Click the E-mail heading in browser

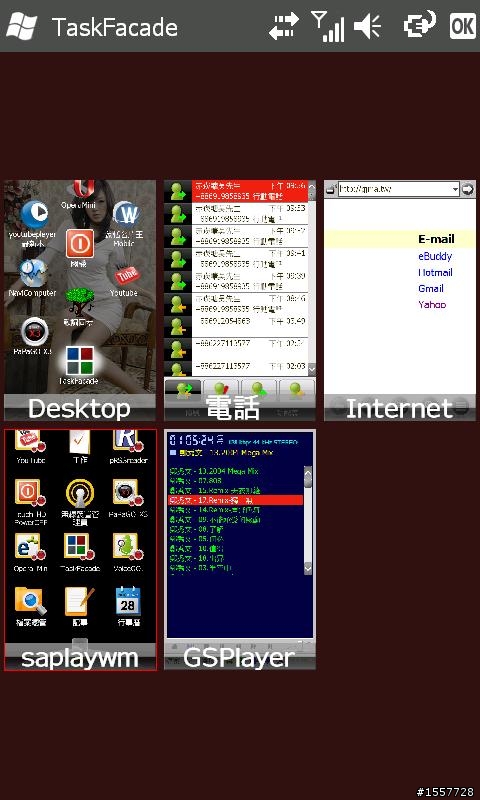[x=436, y=239]
